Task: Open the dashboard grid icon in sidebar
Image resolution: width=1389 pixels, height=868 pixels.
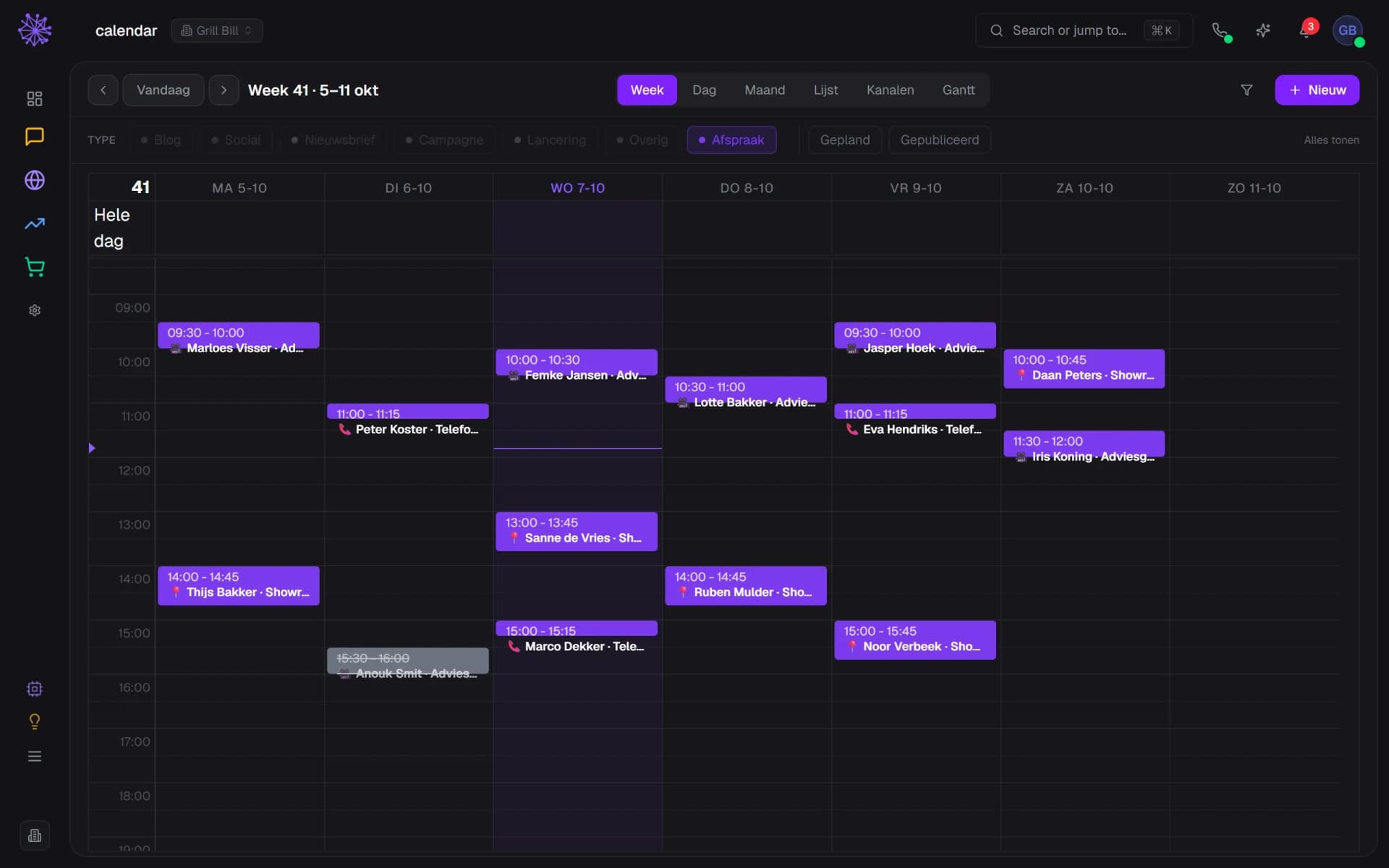Action: pos(35,98)
